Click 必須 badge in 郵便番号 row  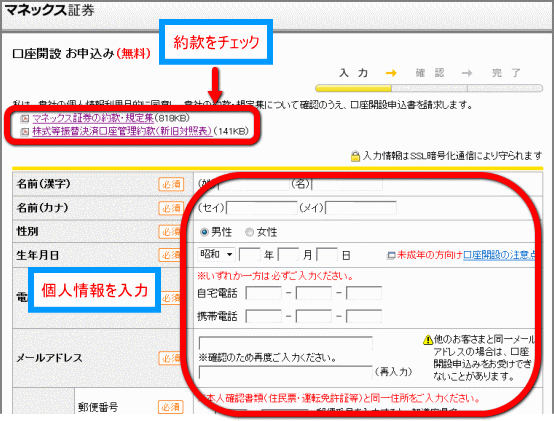click(171, 407)
